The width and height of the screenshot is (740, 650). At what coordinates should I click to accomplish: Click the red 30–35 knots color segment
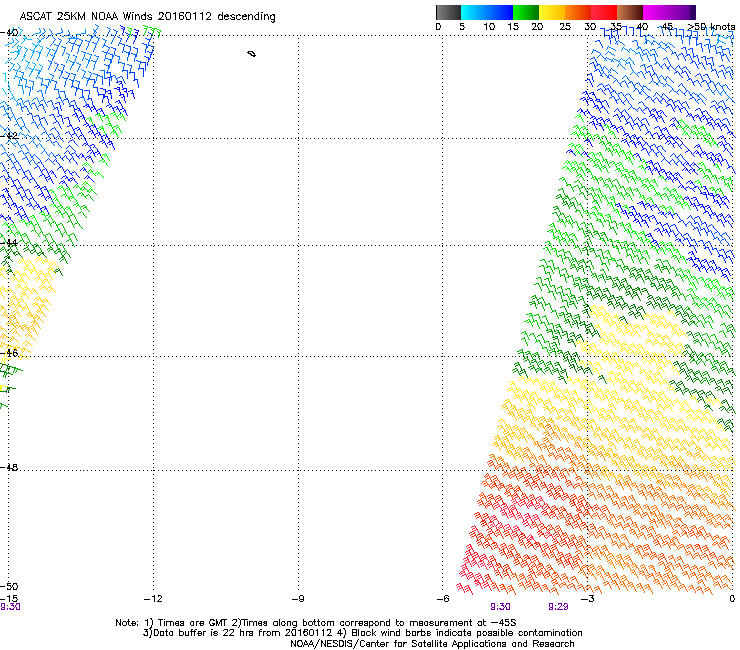click(604, 12)
